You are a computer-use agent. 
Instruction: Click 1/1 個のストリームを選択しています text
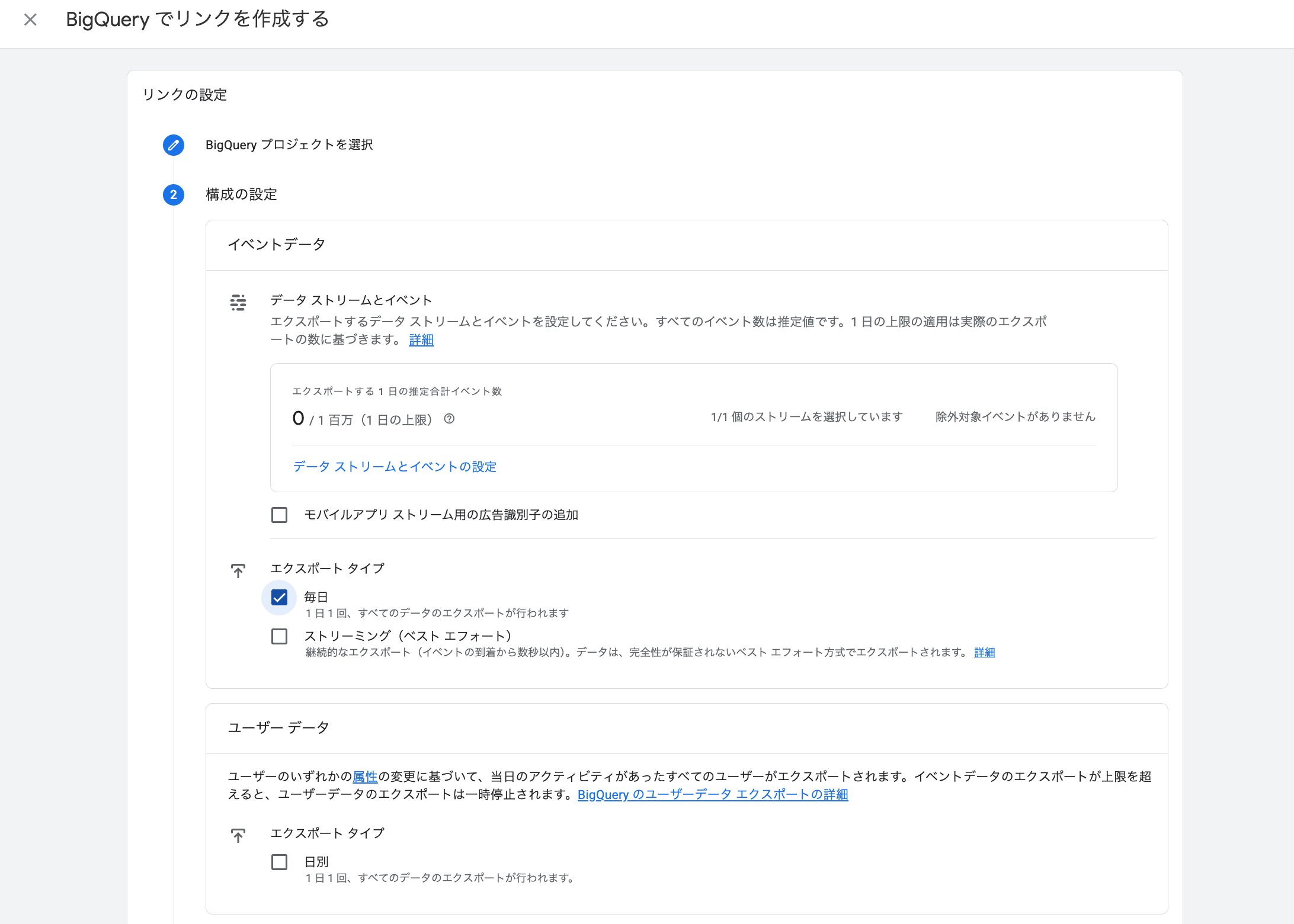pos(807,417)
